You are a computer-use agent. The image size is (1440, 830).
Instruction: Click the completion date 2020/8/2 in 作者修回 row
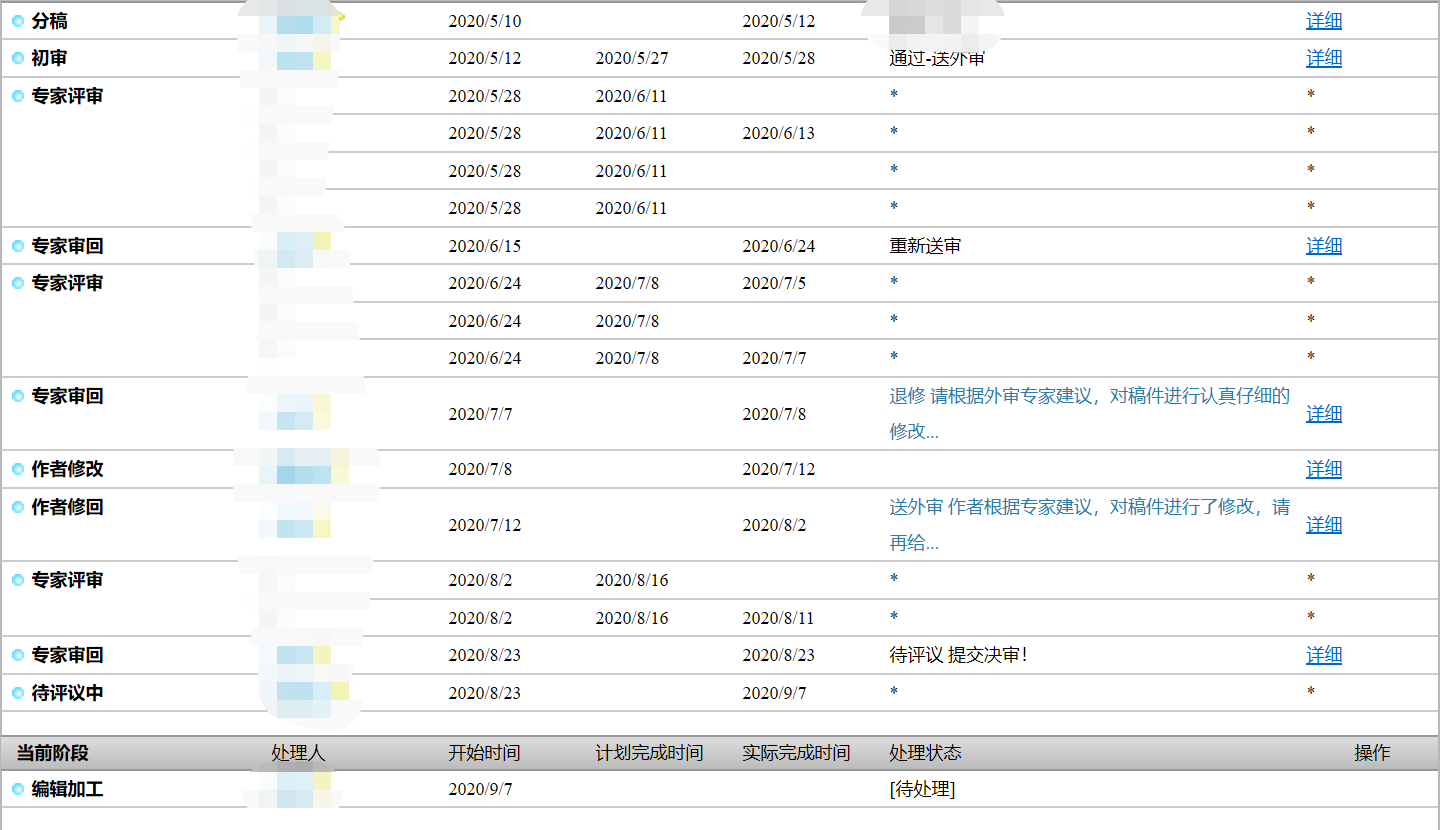(x=774, y=525)
